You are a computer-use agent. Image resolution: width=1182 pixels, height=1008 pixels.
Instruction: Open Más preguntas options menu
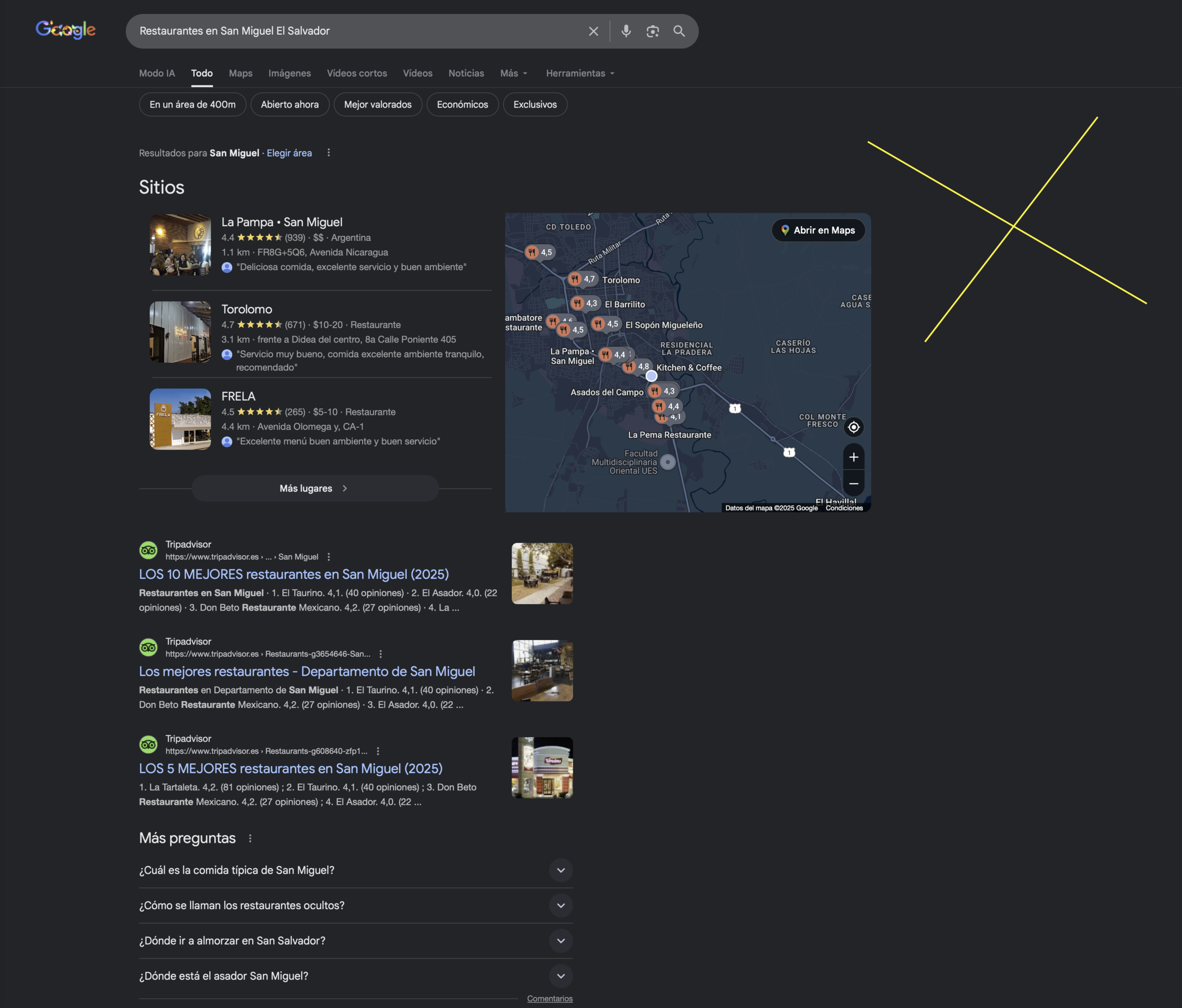pos(250,838)
